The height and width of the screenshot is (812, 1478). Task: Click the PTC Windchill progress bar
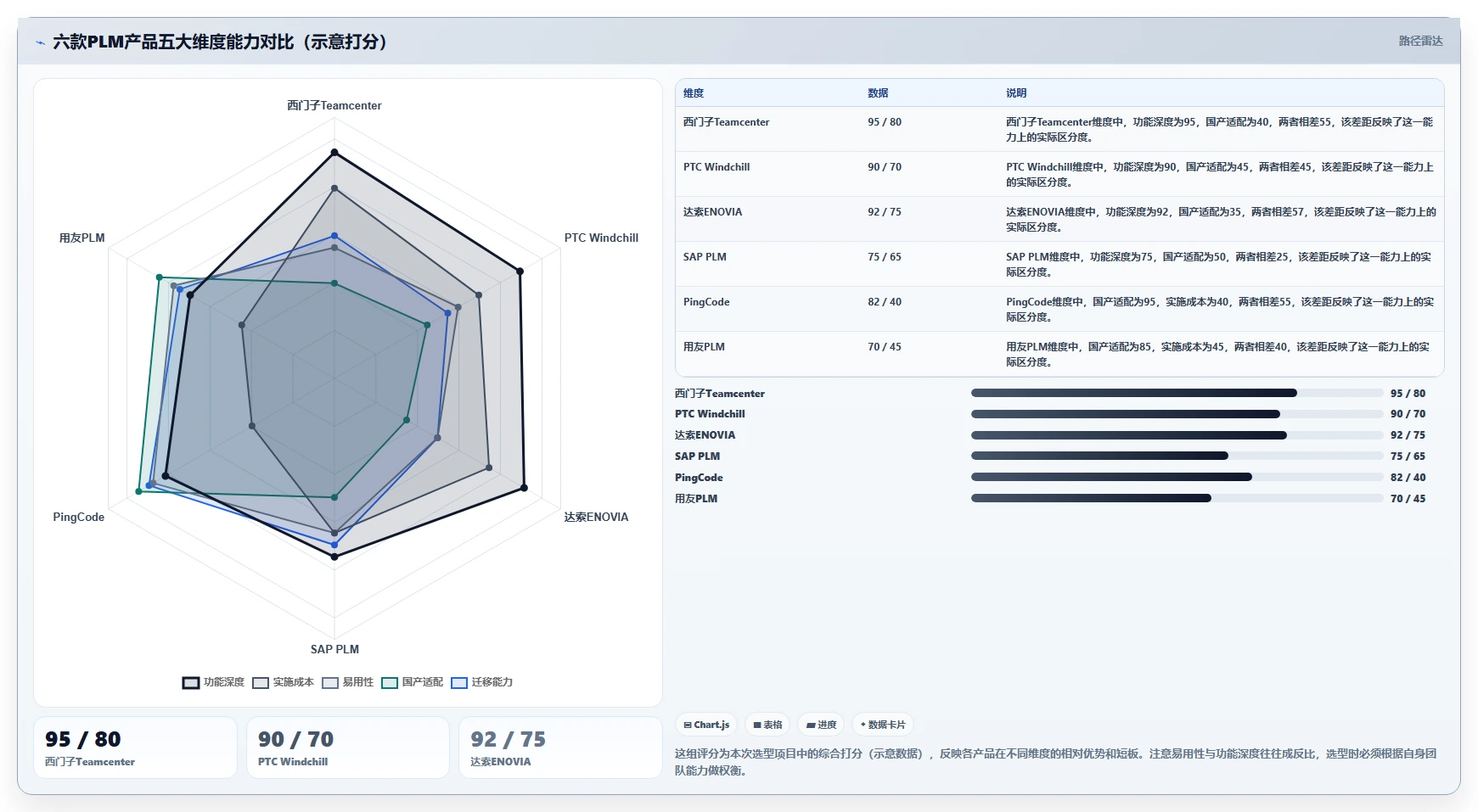point(1177,414)
